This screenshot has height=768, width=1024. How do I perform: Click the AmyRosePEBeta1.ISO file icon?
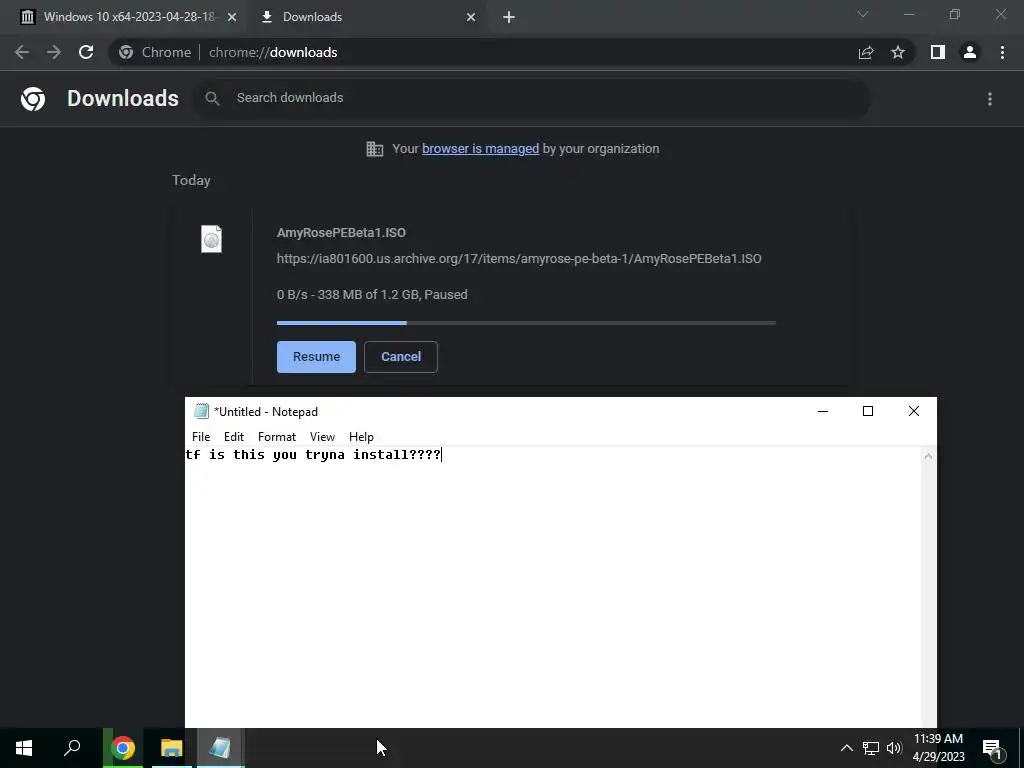coord(211,239)
